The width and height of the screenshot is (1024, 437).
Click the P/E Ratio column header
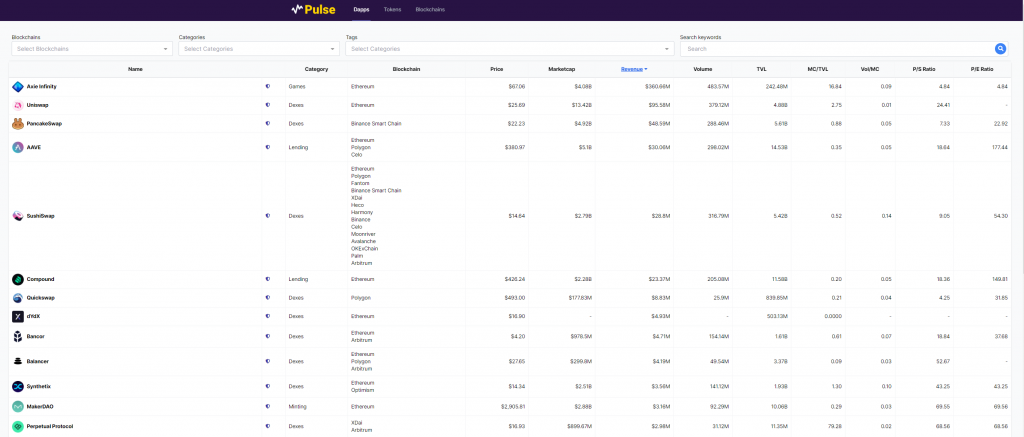981,69
